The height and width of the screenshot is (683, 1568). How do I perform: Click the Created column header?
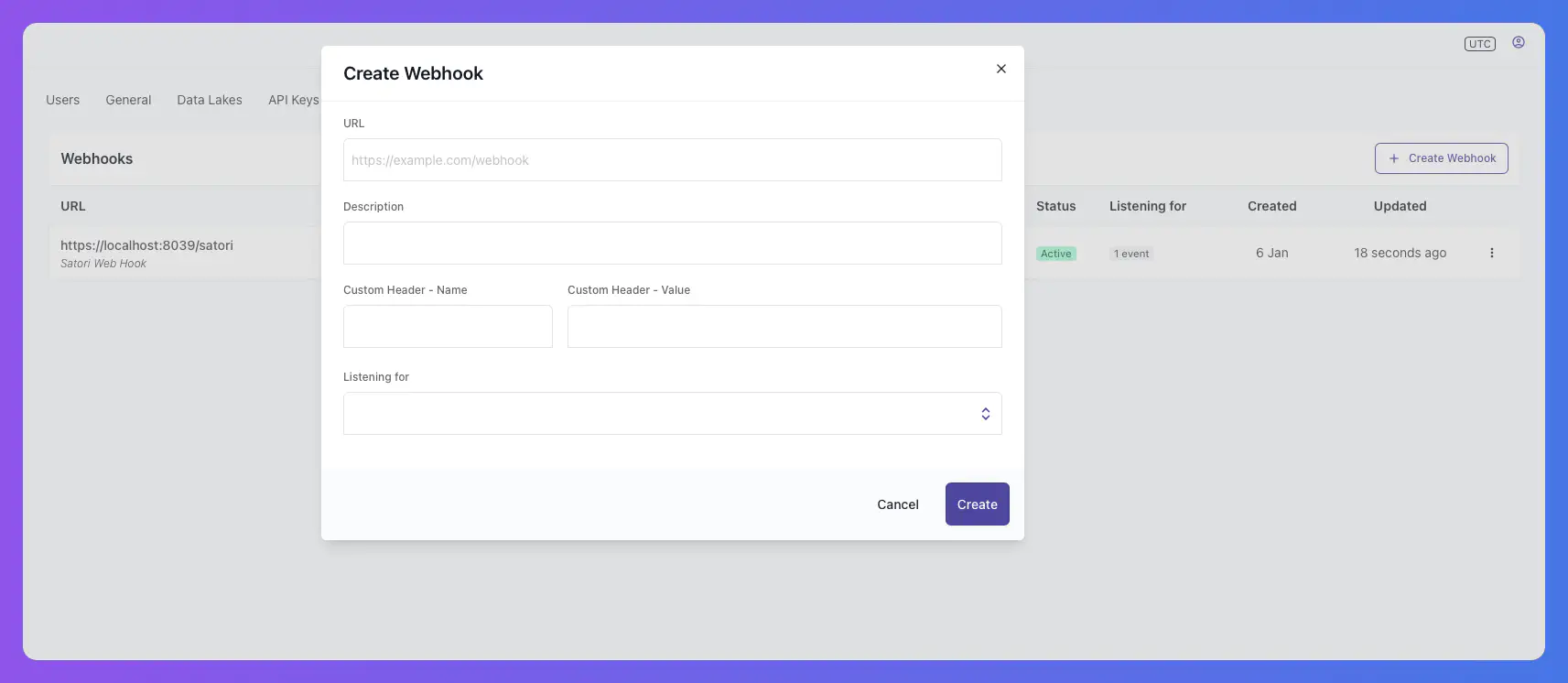click(x=1272, y=206)
